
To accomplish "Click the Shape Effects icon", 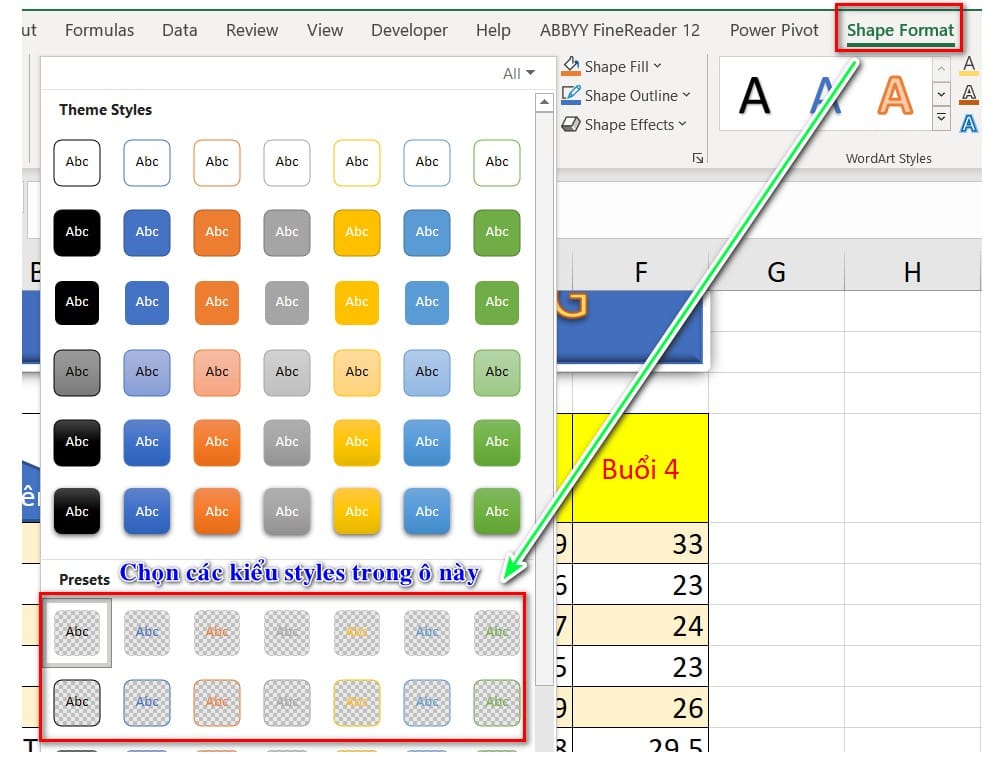I will pyautogui.click(x=571, y=124).
